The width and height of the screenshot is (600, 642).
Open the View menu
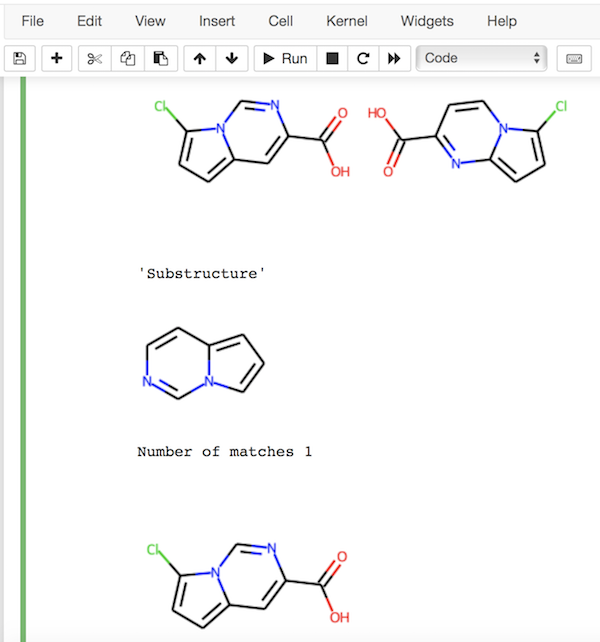(150, 21)
